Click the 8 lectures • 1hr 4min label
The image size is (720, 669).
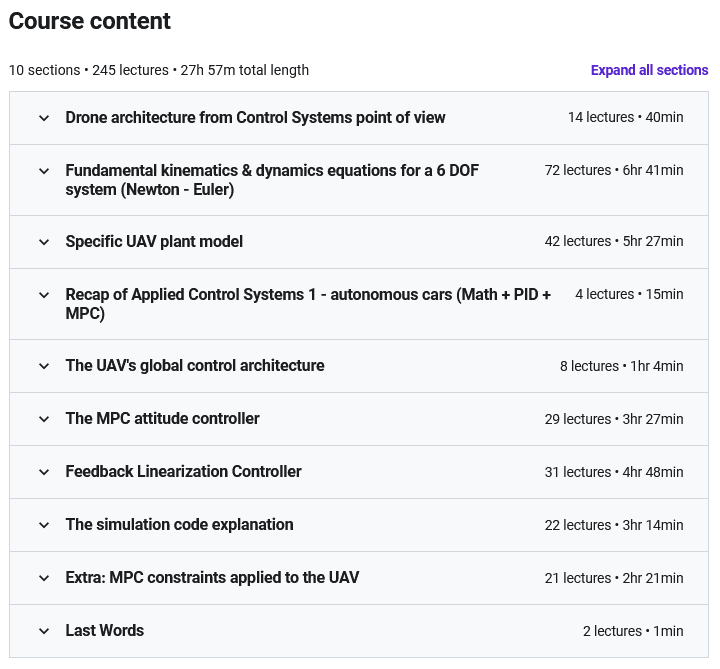pyautogui.click(x=621, y=366)
